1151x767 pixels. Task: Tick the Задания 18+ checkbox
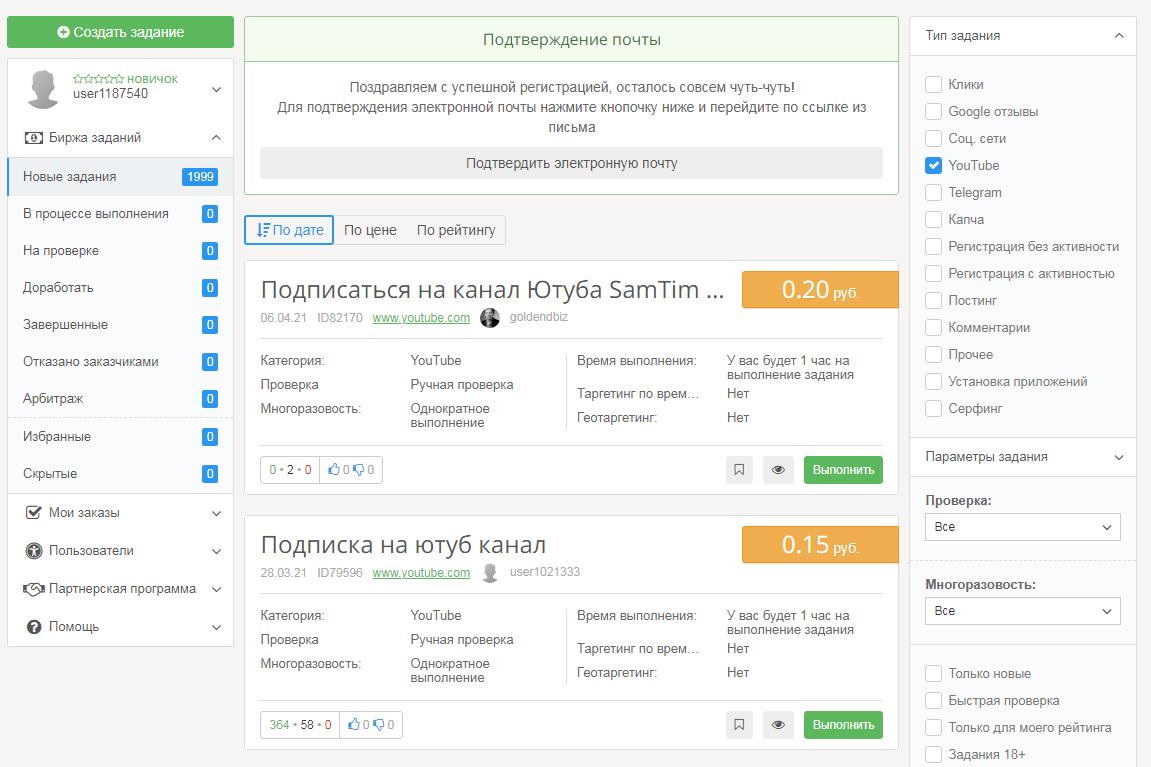(934, 755)
